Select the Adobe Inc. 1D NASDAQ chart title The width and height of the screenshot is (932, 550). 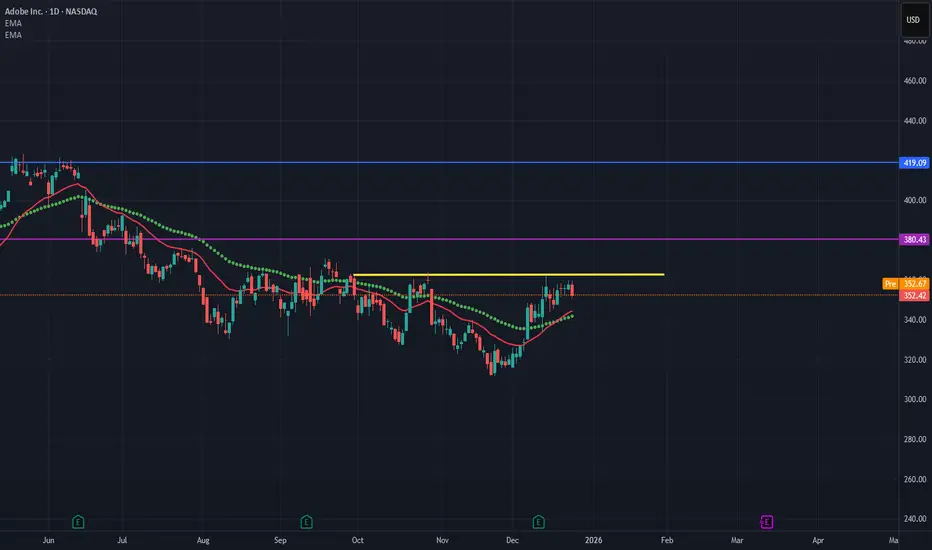pos(51,11)
